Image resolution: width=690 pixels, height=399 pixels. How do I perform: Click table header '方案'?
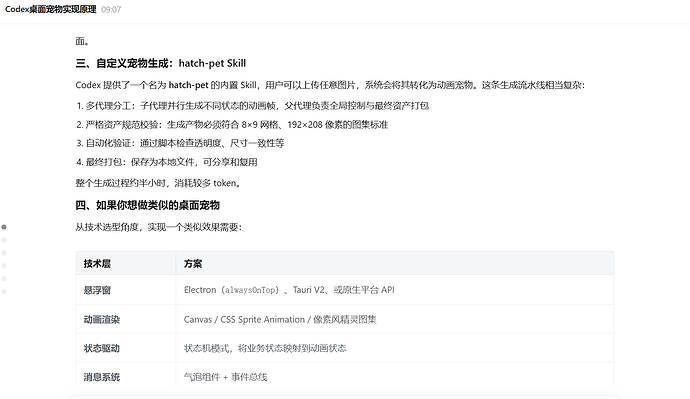click(x=193, y=264)
